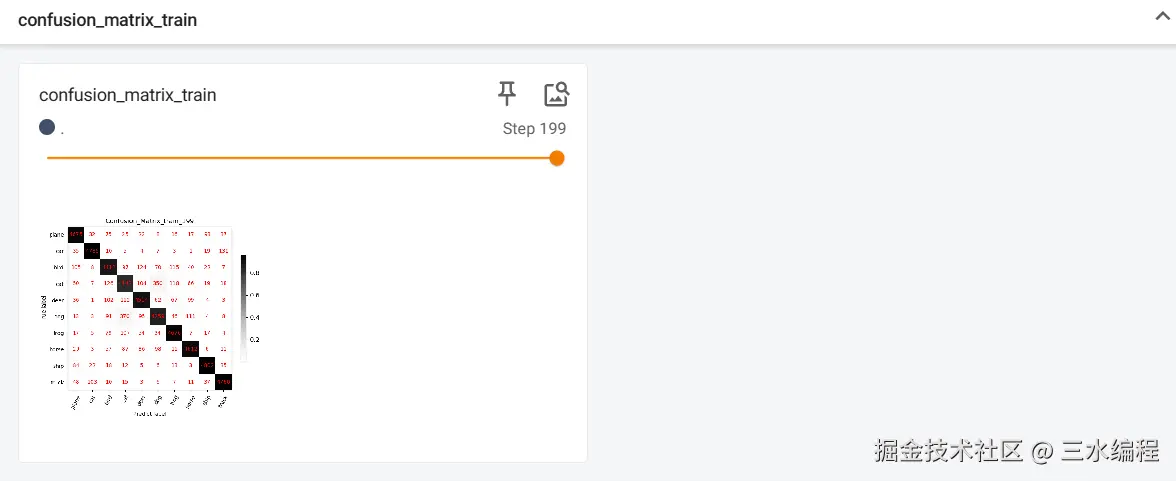The height and width of the screenshot is (481, 1176).
Task: Click the dark run color dot
Action: [47, 128]
